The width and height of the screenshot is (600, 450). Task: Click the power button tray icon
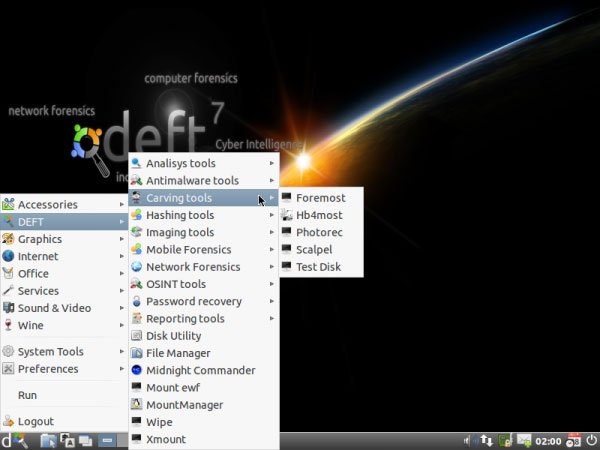coord(592,441)
